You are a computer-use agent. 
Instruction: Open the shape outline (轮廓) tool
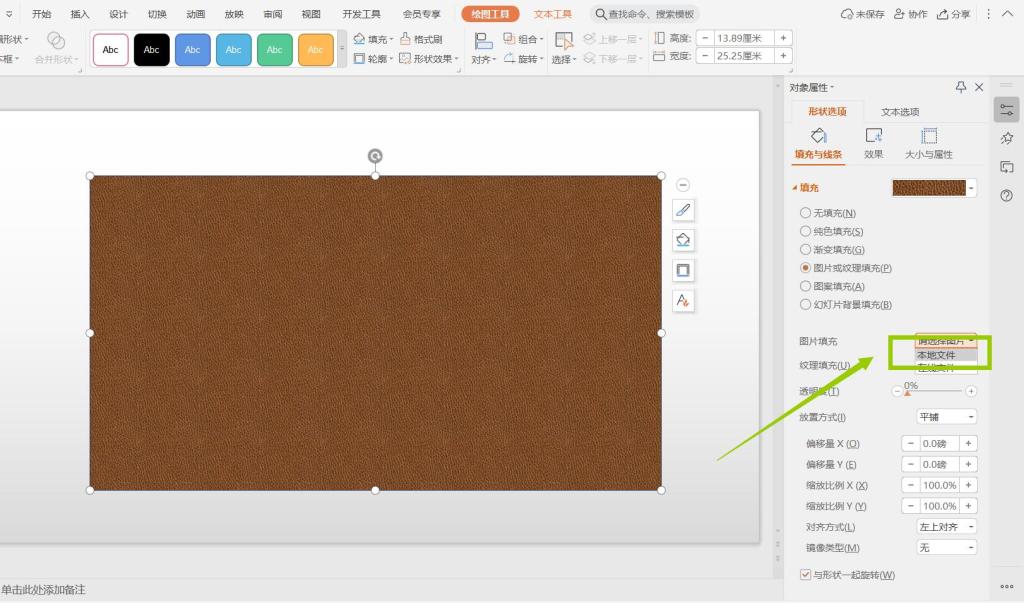(373, 59)
